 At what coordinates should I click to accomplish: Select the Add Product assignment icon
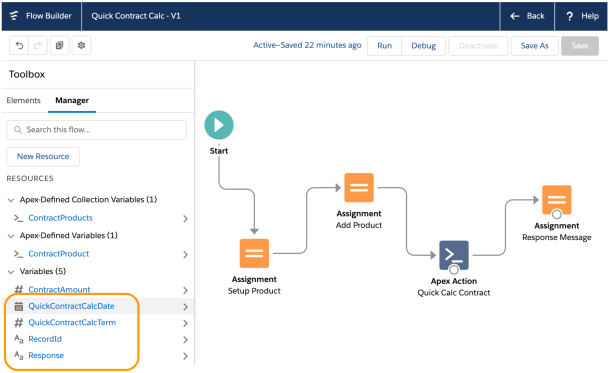click(x=359, y=187)
